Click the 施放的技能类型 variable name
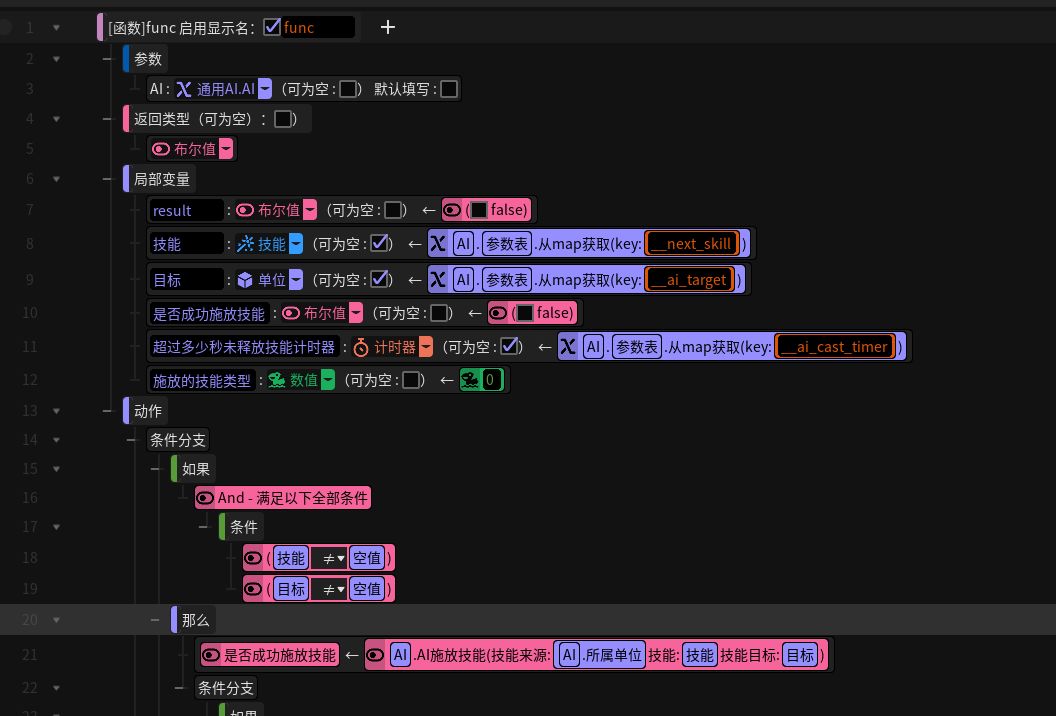The image size is (1056, 716). [201, 381]
